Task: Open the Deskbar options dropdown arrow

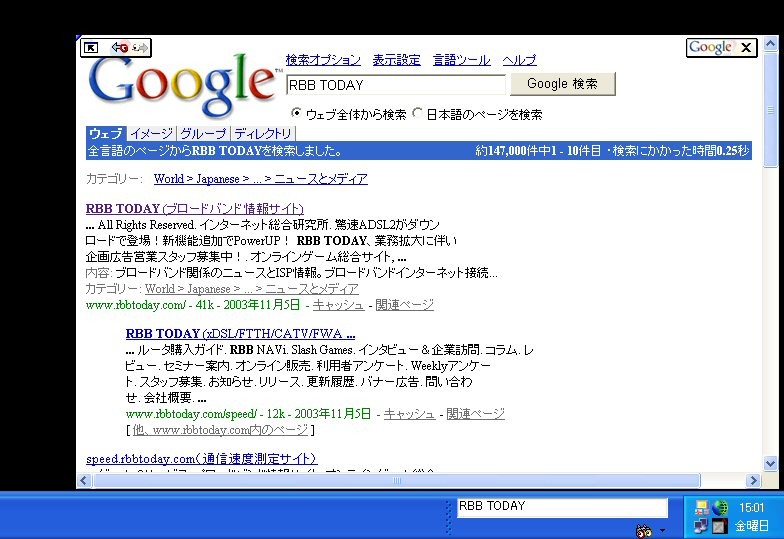Action: 662,530
